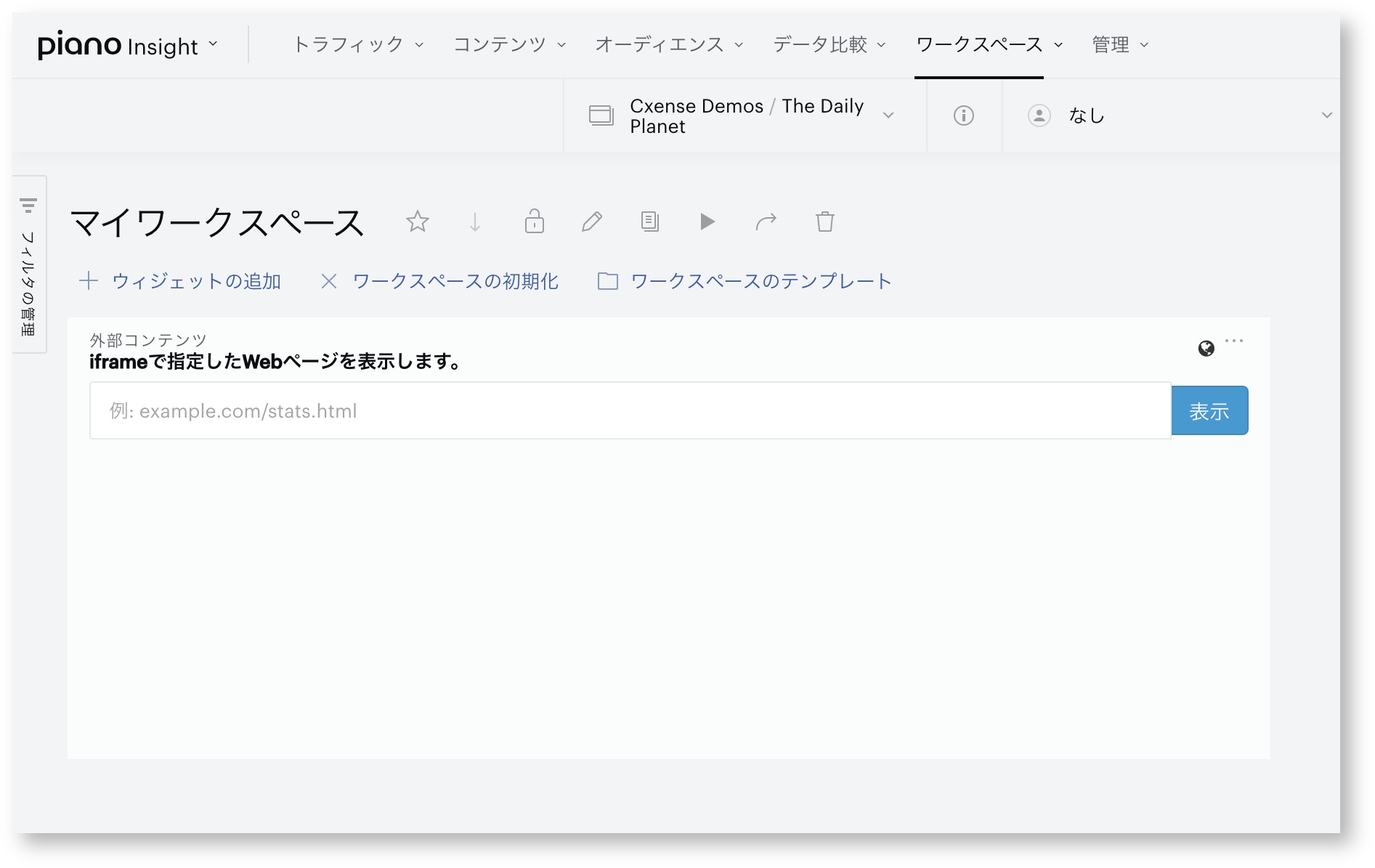The width and height of the screenshot is (1375, 868).
Task: Open the オーディエンス menu
Action: [x=669, y=45]
